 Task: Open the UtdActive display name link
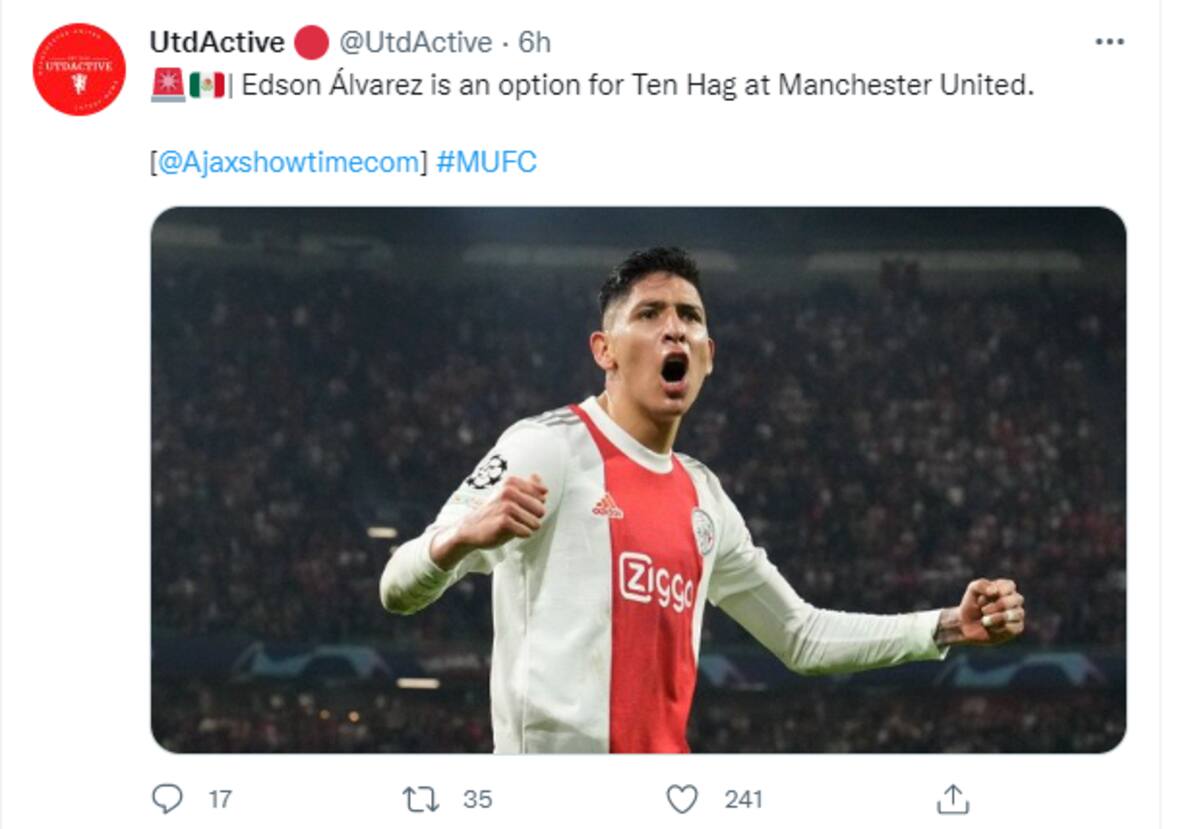point(217,42)
